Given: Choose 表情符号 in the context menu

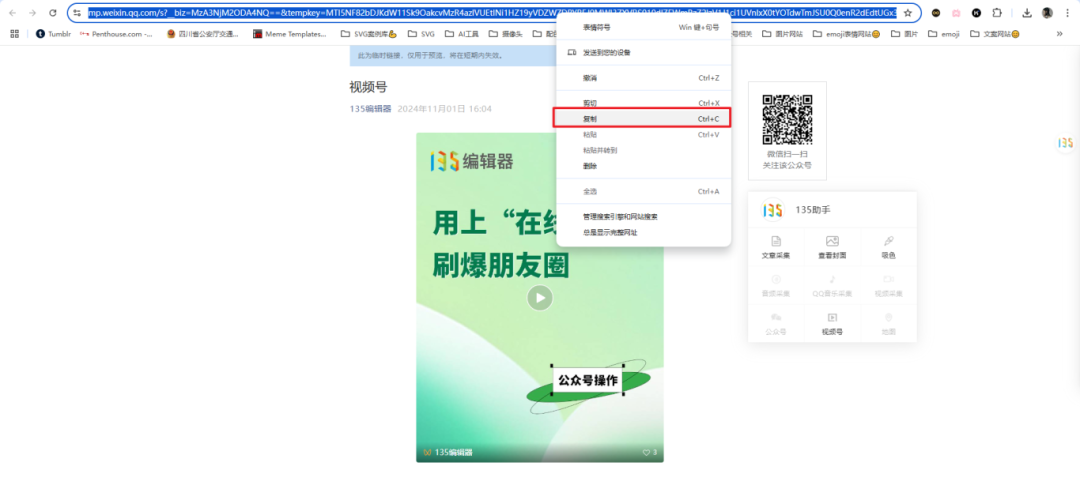Looking at the screenshot, I should [643, 27].
